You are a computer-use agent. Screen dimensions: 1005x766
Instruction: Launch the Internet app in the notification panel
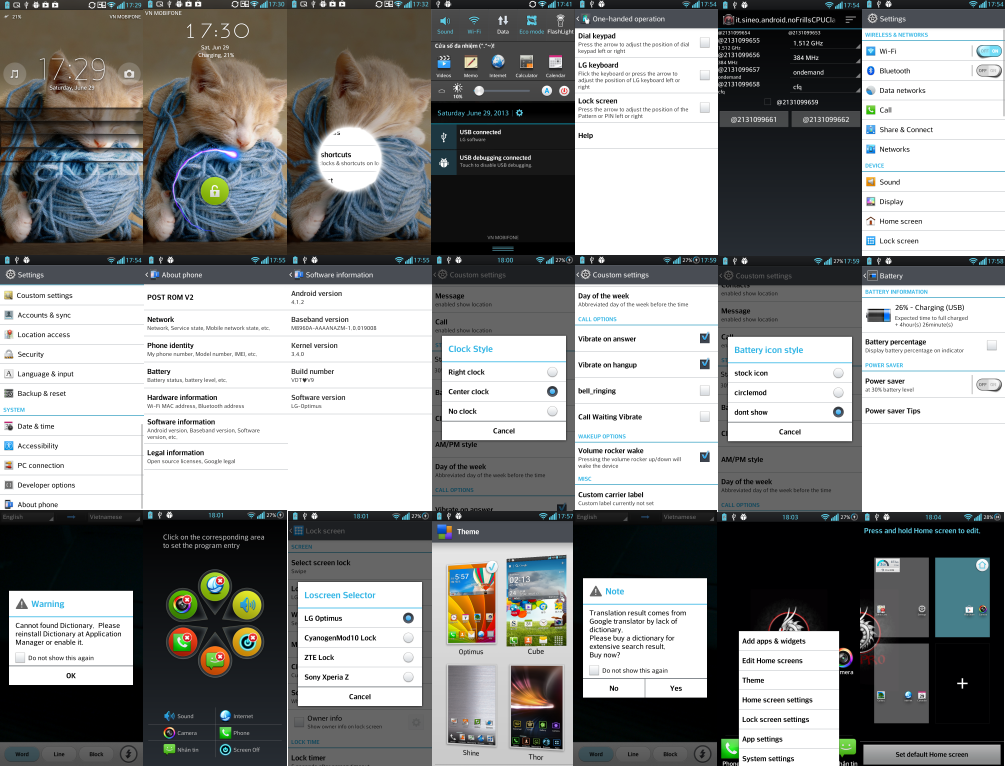(x=498, y=65)
